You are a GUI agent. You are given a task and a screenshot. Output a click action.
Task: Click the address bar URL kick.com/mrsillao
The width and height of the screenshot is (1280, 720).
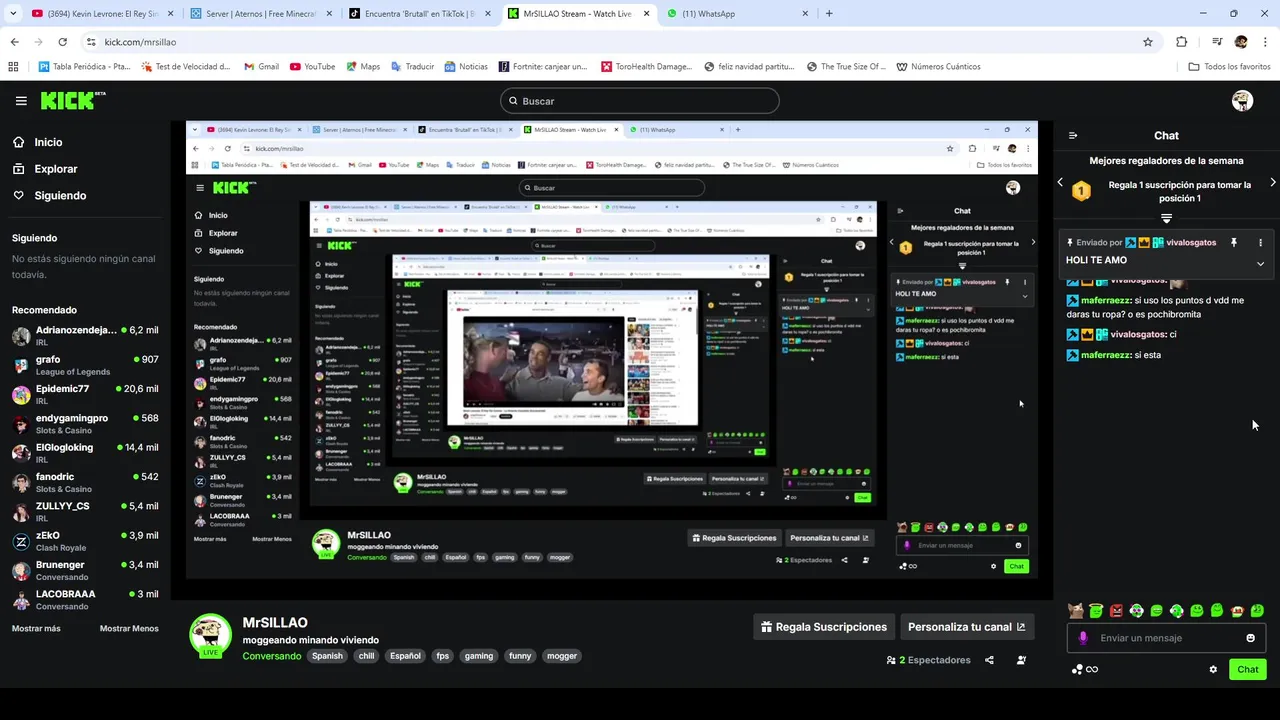click(140, 42)
